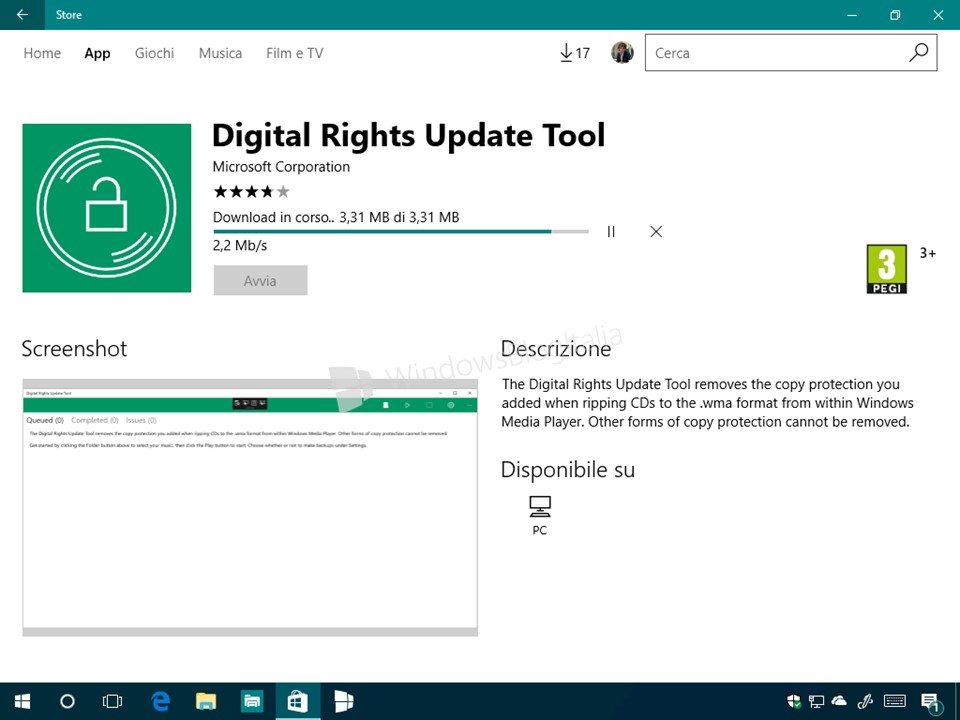This screenshot has width=960, height=720.
Task: Cancel the download with the X icon
Action: pyautogui.click(x=656, y=231)
